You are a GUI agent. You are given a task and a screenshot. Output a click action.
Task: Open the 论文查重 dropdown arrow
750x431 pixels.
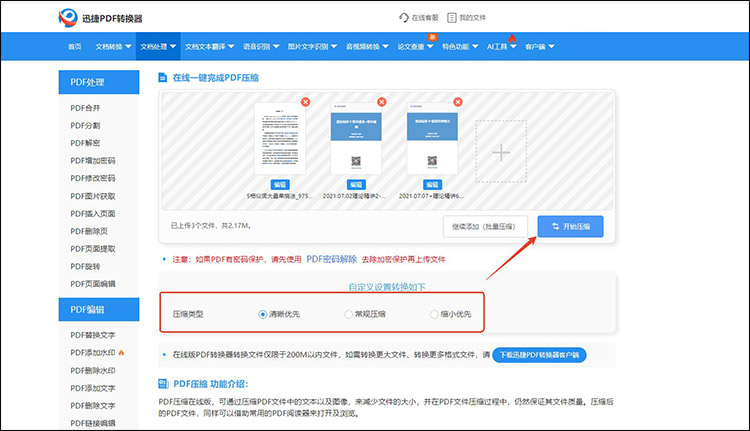click(x=430, y=46)
